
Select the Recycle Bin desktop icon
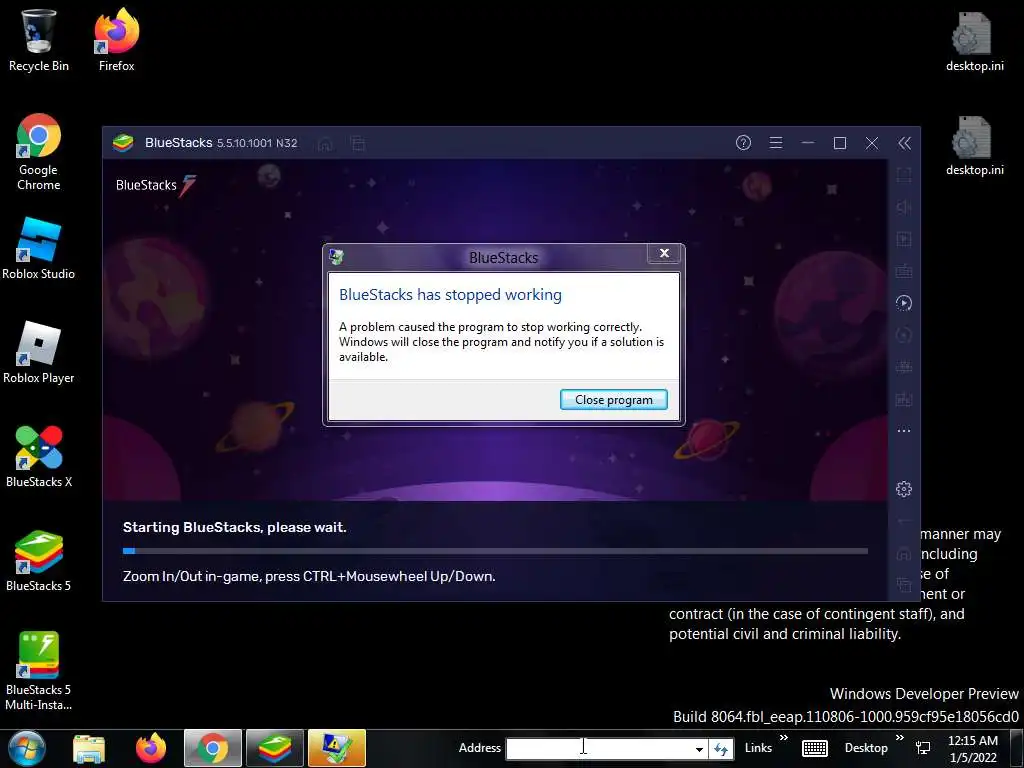pos(39,40)
